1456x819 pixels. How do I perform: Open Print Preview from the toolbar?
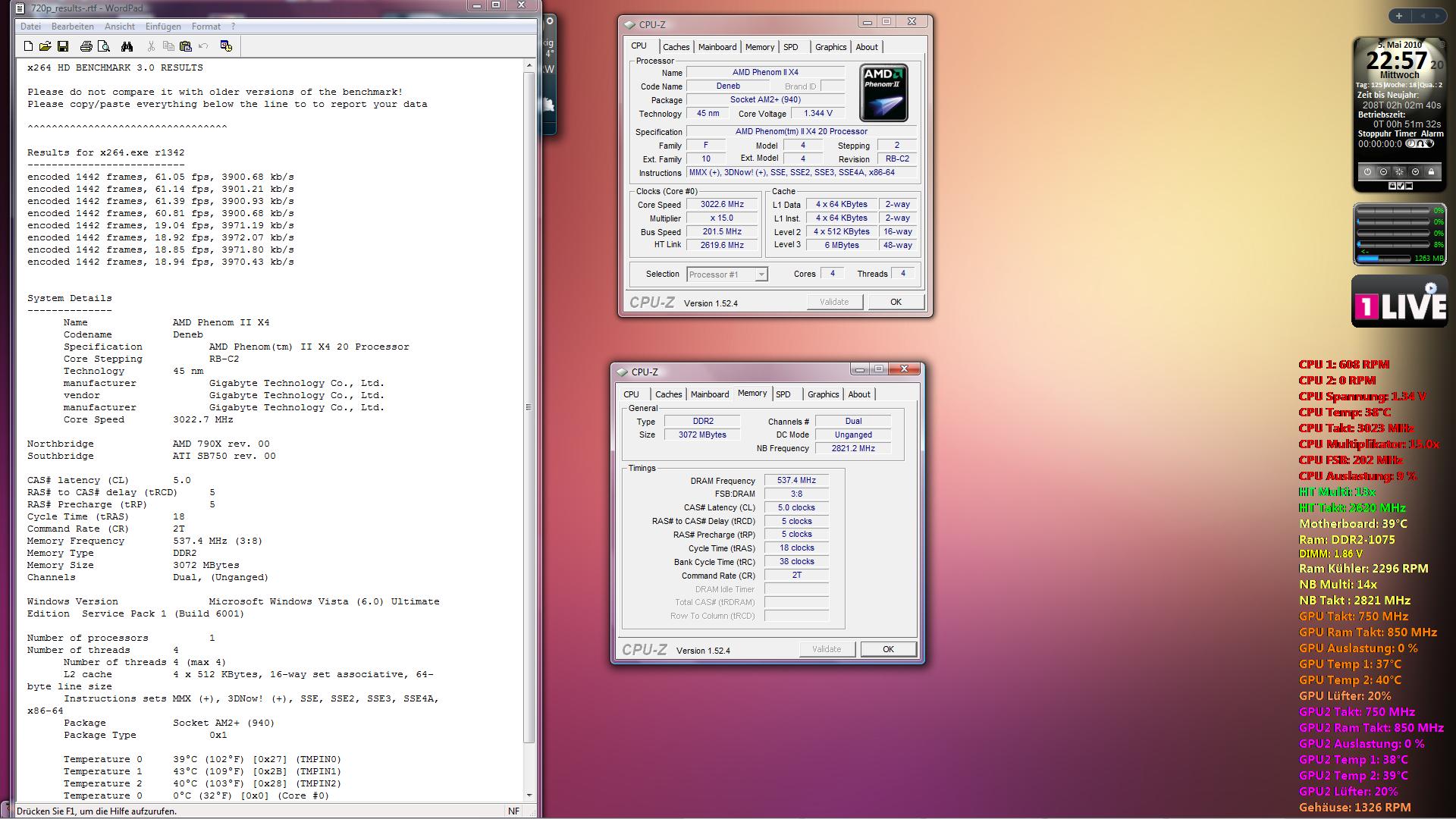point(104,46)
